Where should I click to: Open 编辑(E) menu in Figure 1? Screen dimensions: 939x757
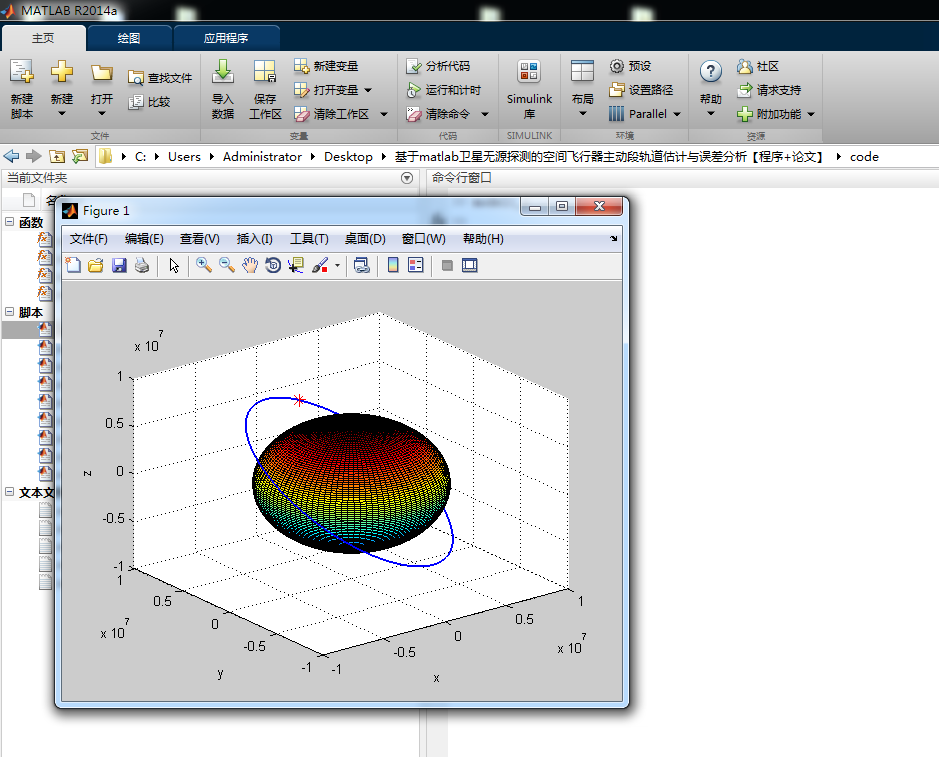click(x=144, y=239)
